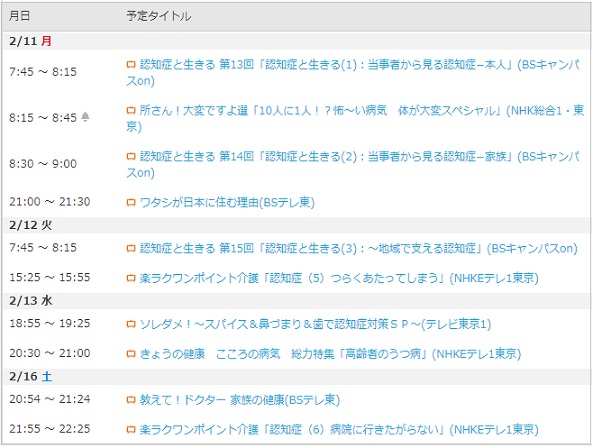
Task: Click icon before 認知症と生きる 第15回 link
Action: [x=131, y=248]
